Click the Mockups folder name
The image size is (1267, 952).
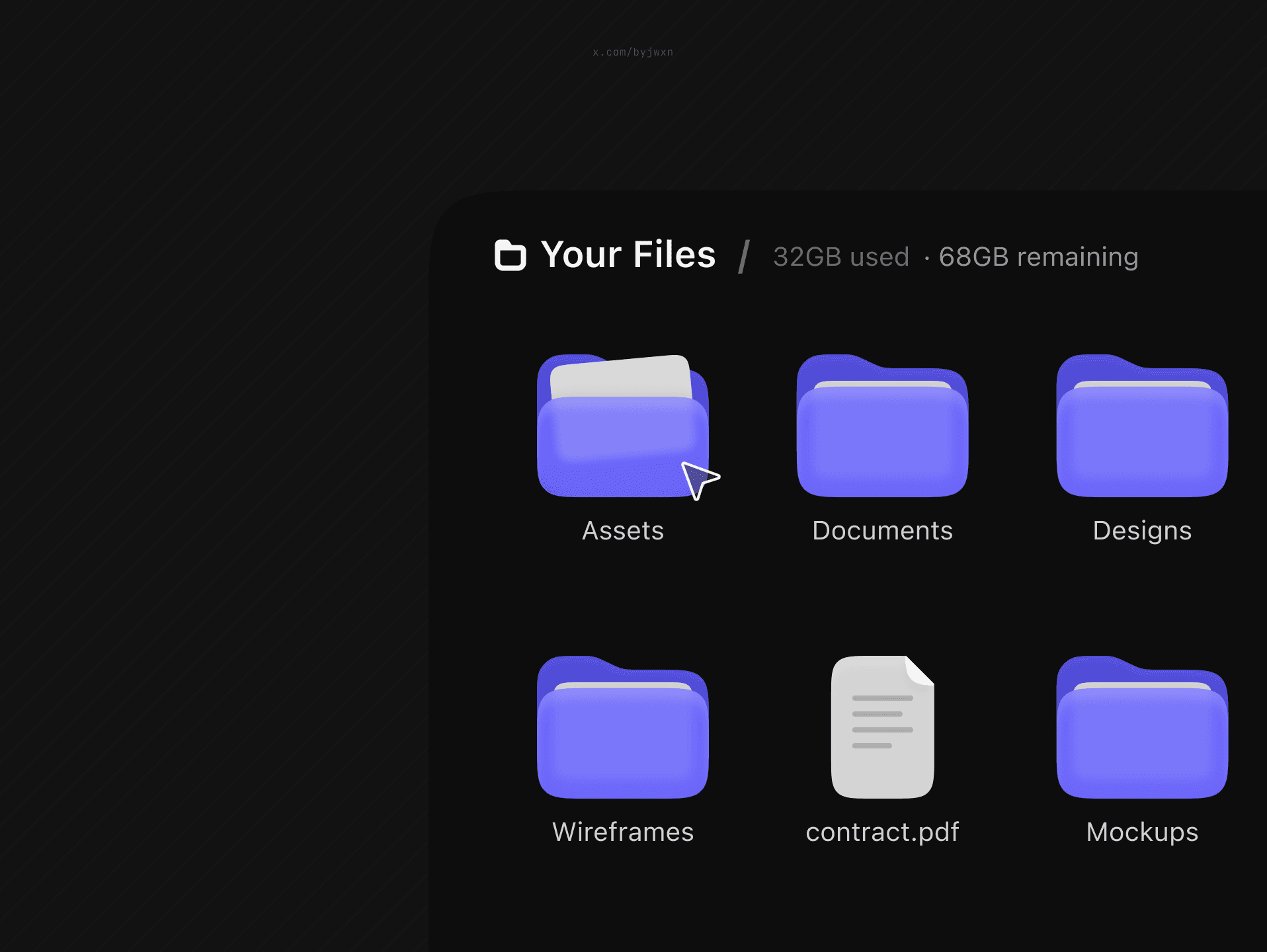point(1142,832)
